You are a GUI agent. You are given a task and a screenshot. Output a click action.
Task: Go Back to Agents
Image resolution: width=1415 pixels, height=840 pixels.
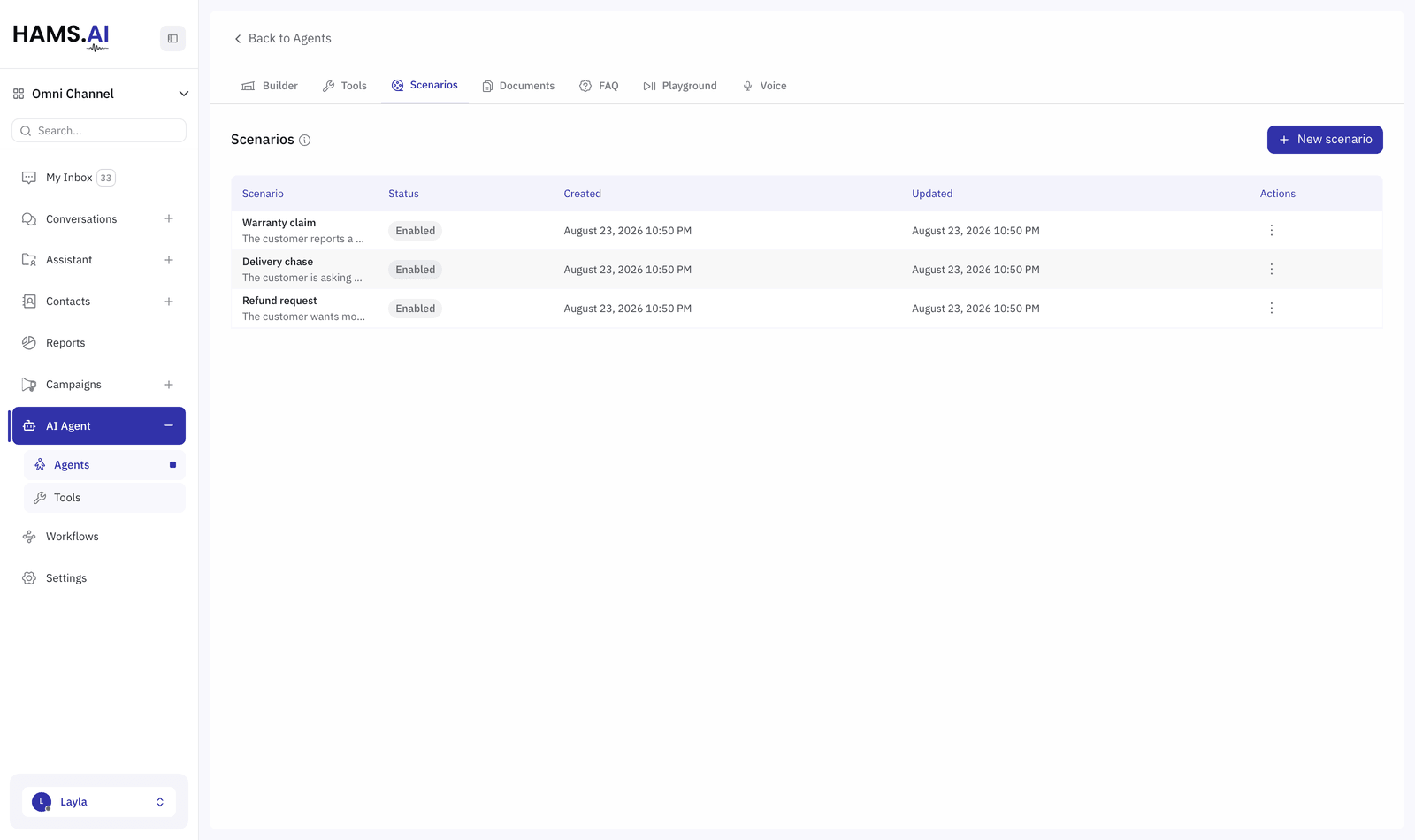point(282,38)
